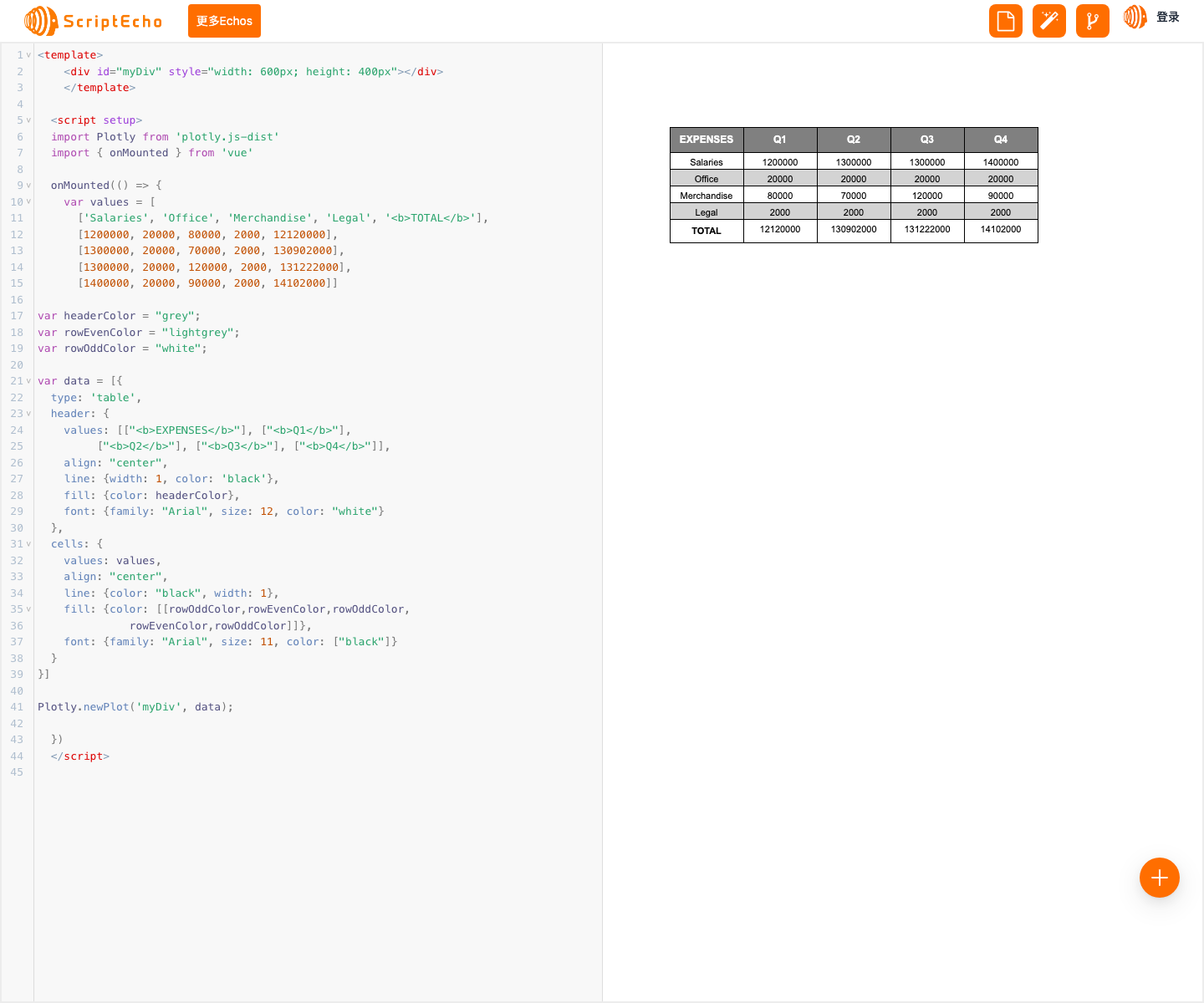
Task: Click the user avatar icon beside 登录
Action: click(1135, 17)
